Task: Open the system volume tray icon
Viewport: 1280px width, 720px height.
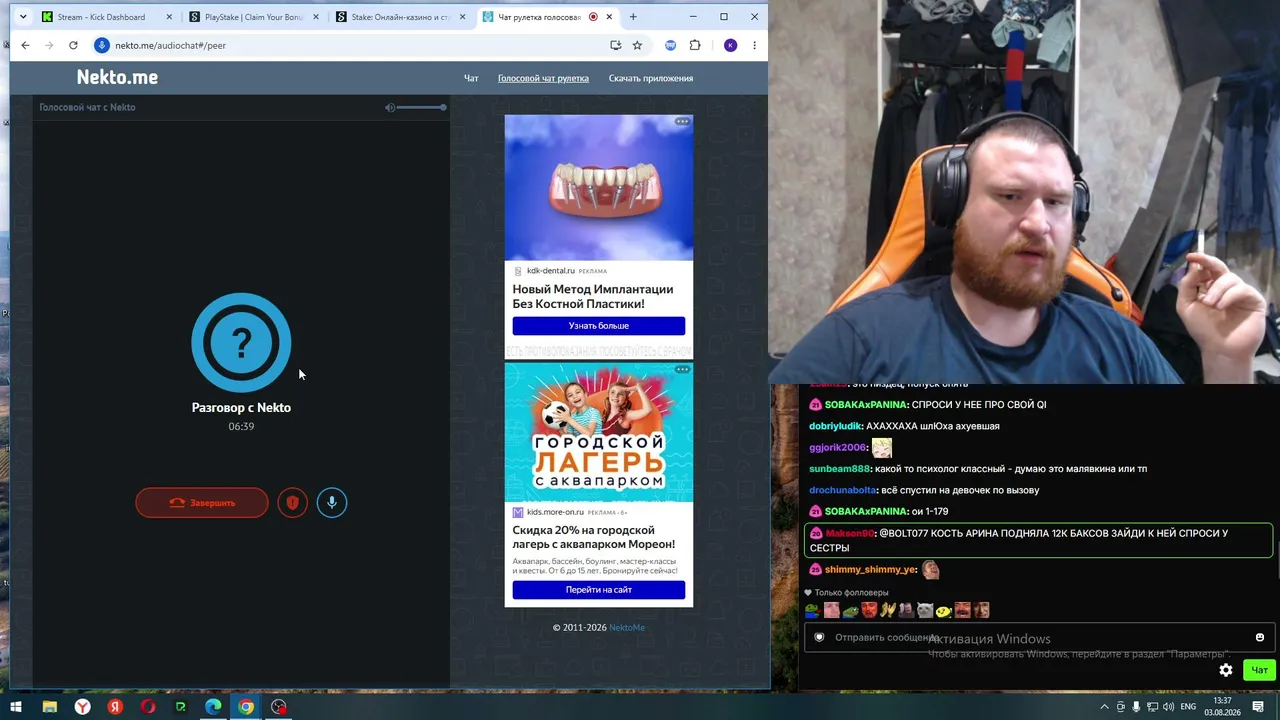Action: (x=1167, y=707)
